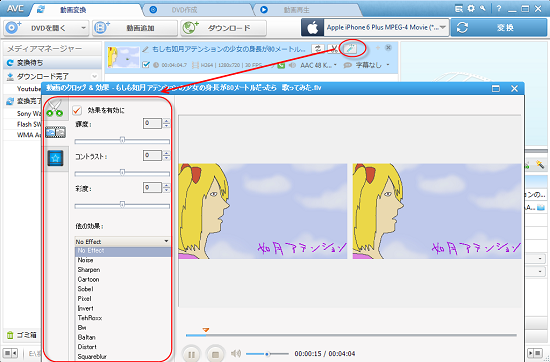Image resolution: width=550 pixels, height=362 pixels.
Task: Select TehRoxx effect from list
Action: [90, 318]
